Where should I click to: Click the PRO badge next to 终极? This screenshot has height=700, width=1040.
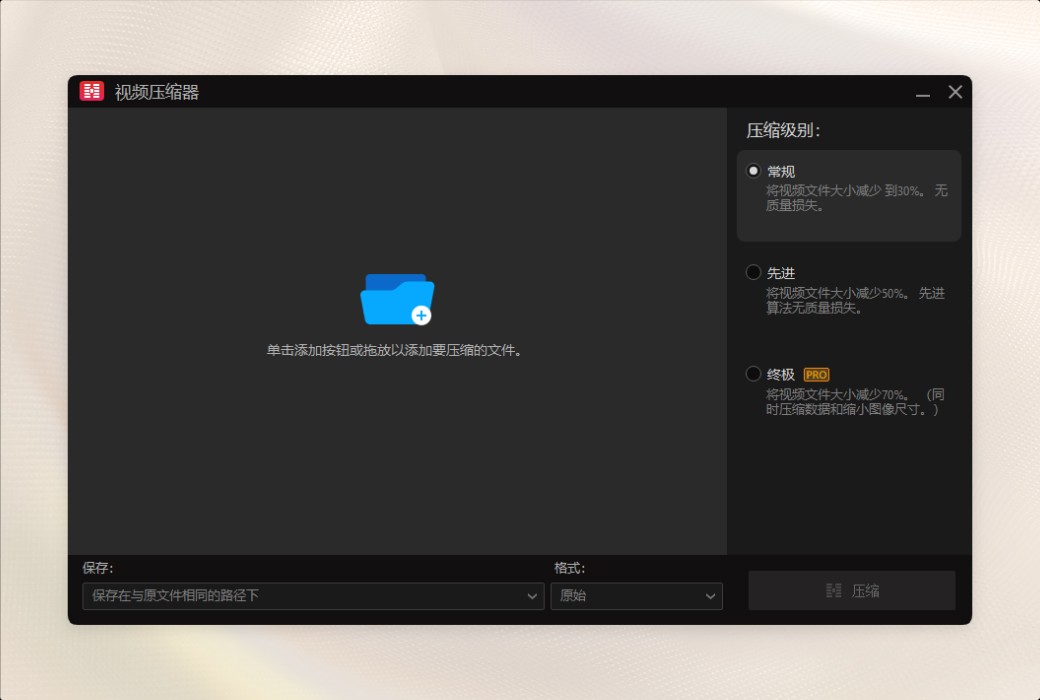[817, 373]
